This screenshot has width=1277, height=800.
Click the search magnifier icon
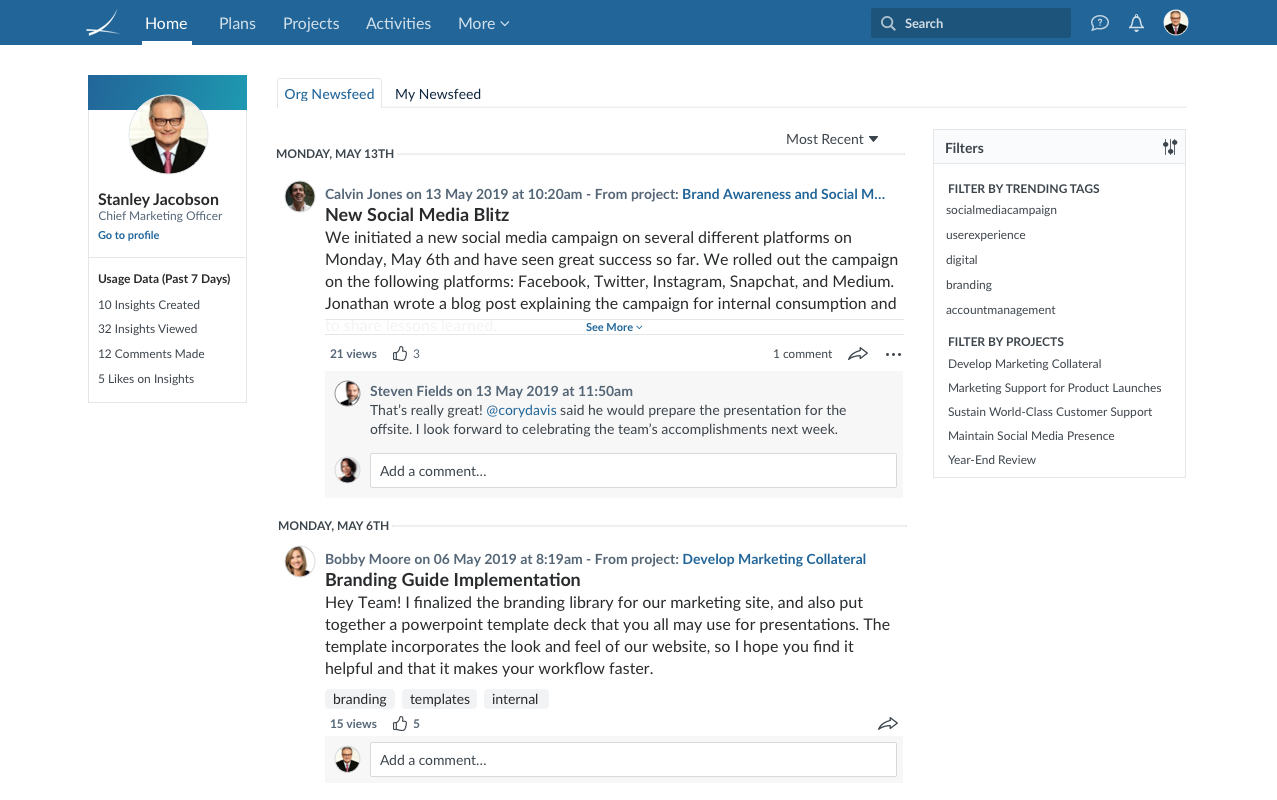(x=889, y=23)
